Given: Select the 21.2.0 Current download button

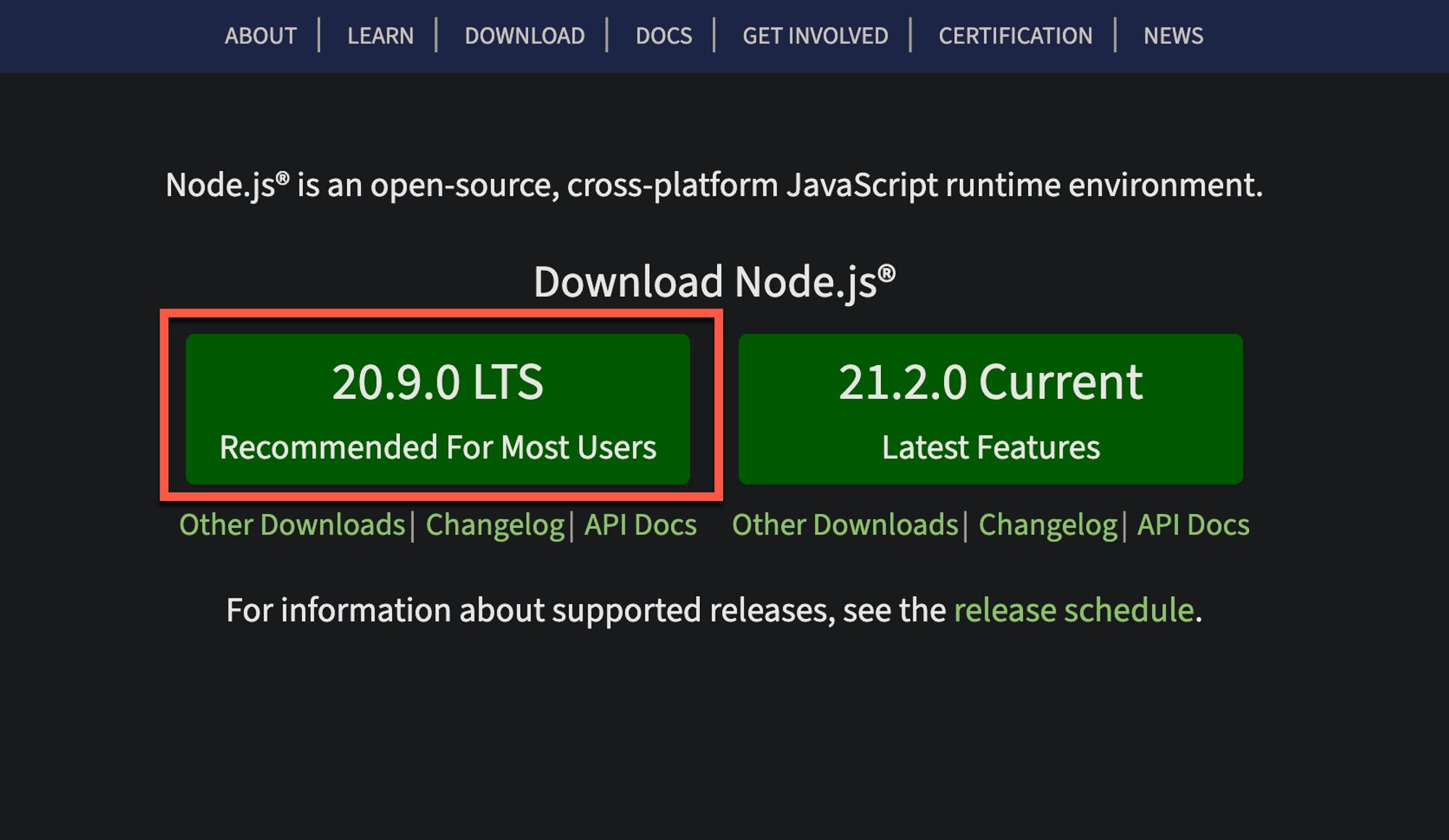Looking at the screenshot, I should (x=990, y=409).
